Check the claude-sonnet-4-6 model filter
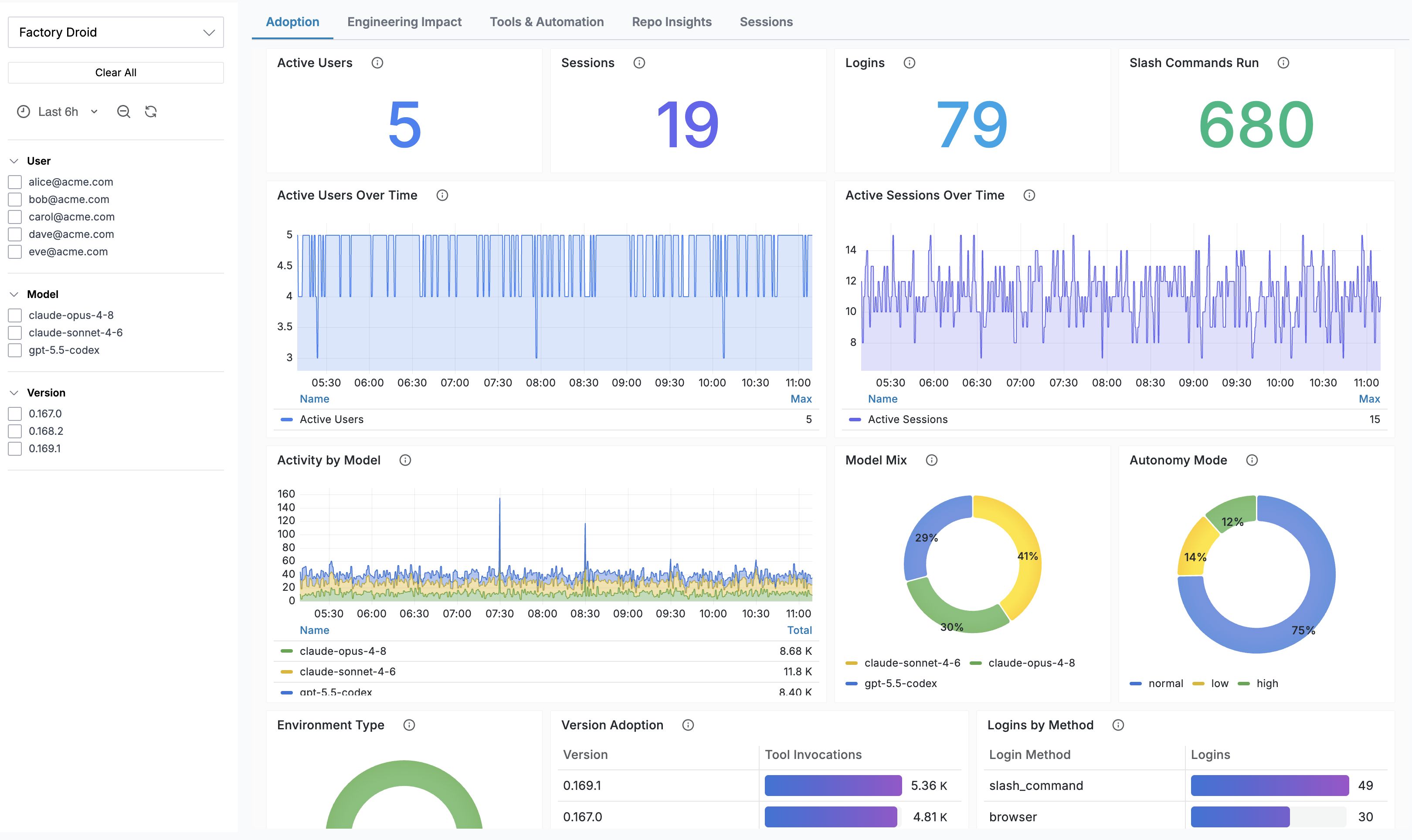The height and width of the screenshot is (840, 1412). coord(15,333)
